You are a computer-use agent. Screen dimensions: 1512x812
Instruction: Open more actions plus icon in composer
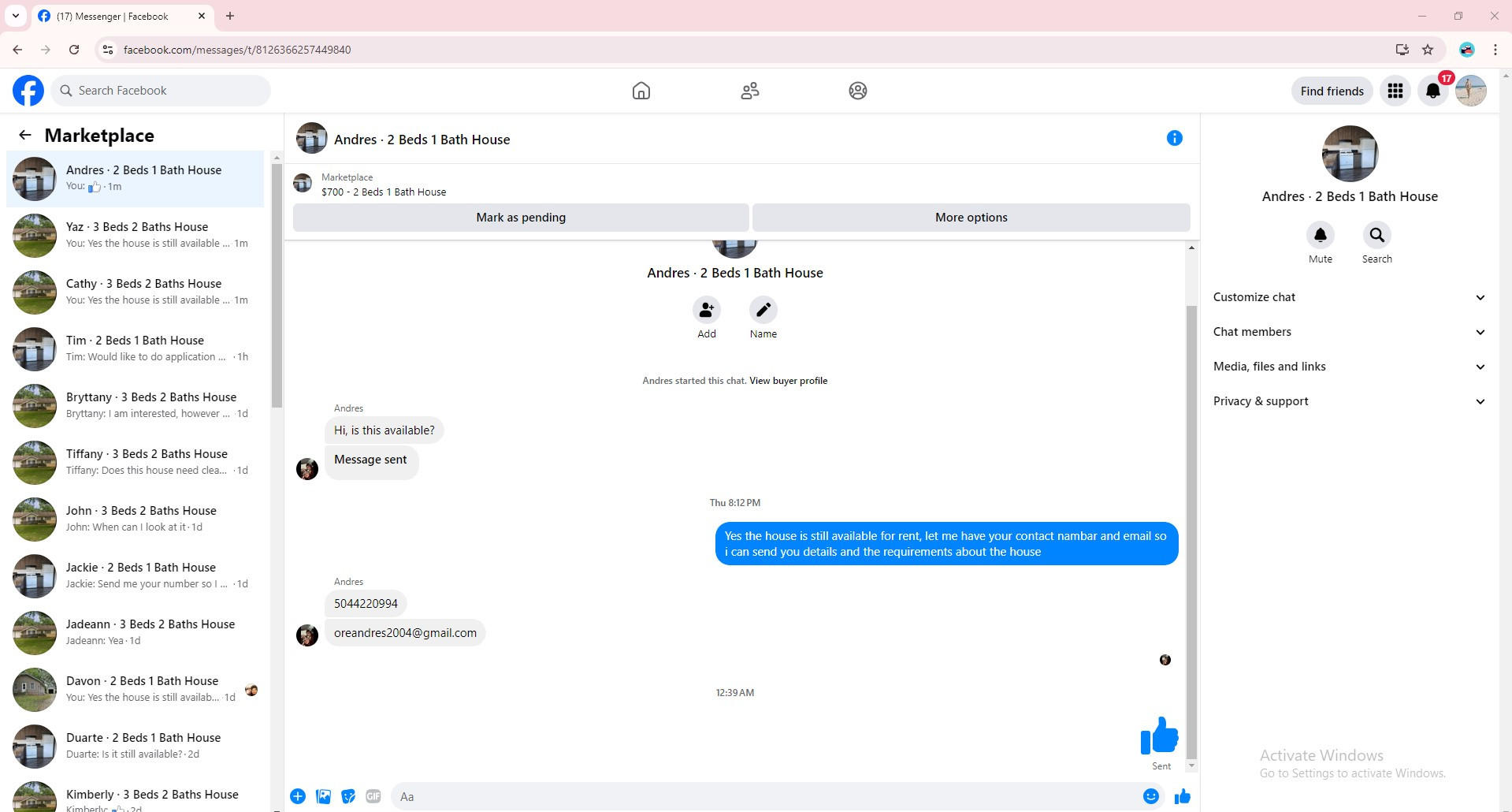pyautogui.click(x=298, y=796)
